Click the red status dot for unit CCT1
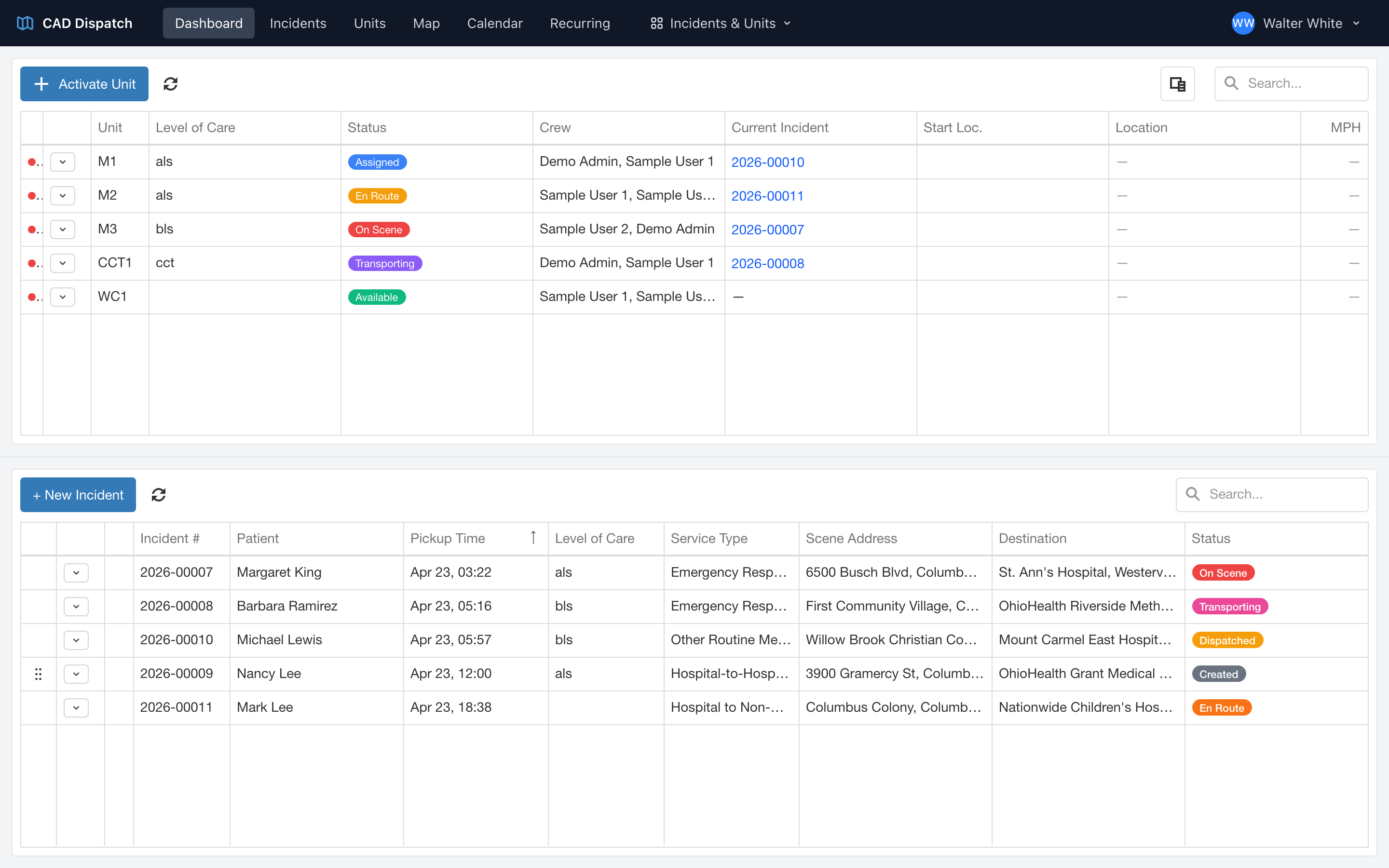This screenshot has width=1389, height=868. tap(32, 263)
